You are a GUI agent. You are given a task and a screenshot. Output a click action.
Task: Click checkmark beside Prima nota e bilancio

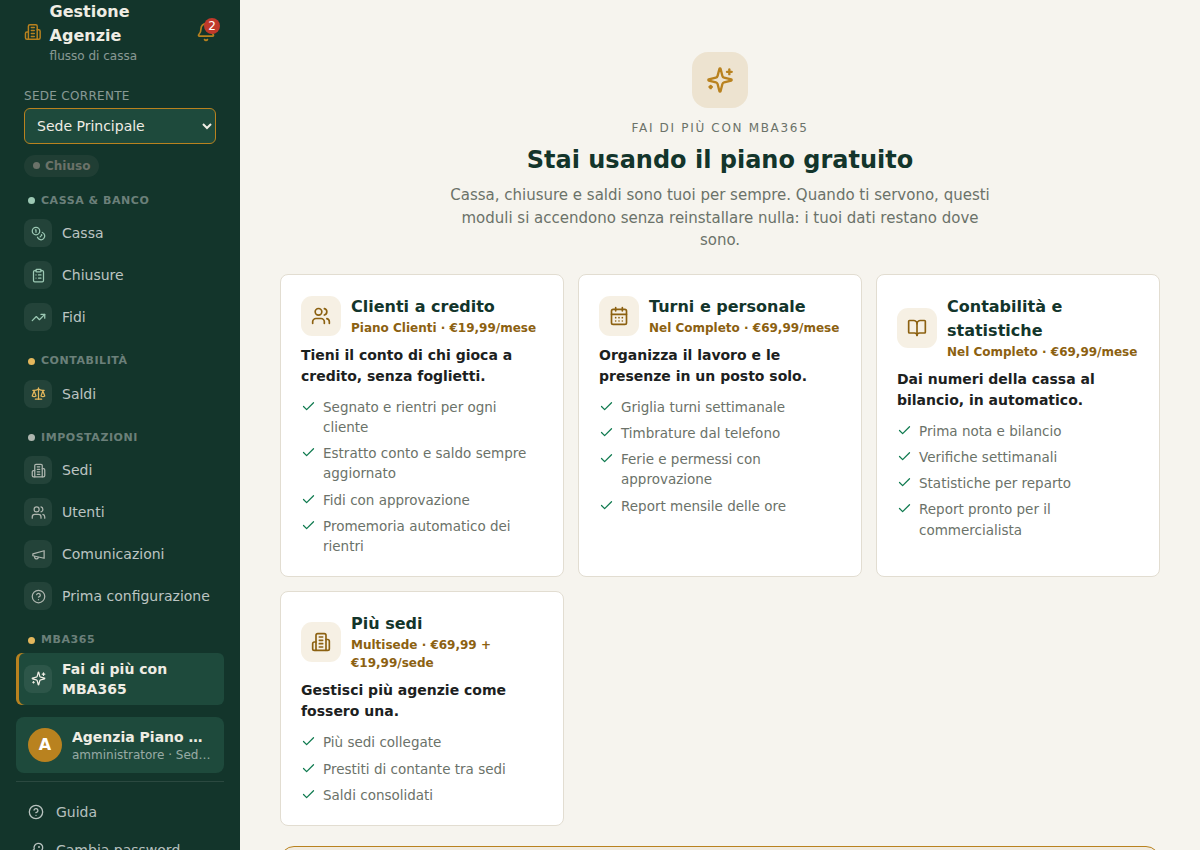click(x=904, y=430)
